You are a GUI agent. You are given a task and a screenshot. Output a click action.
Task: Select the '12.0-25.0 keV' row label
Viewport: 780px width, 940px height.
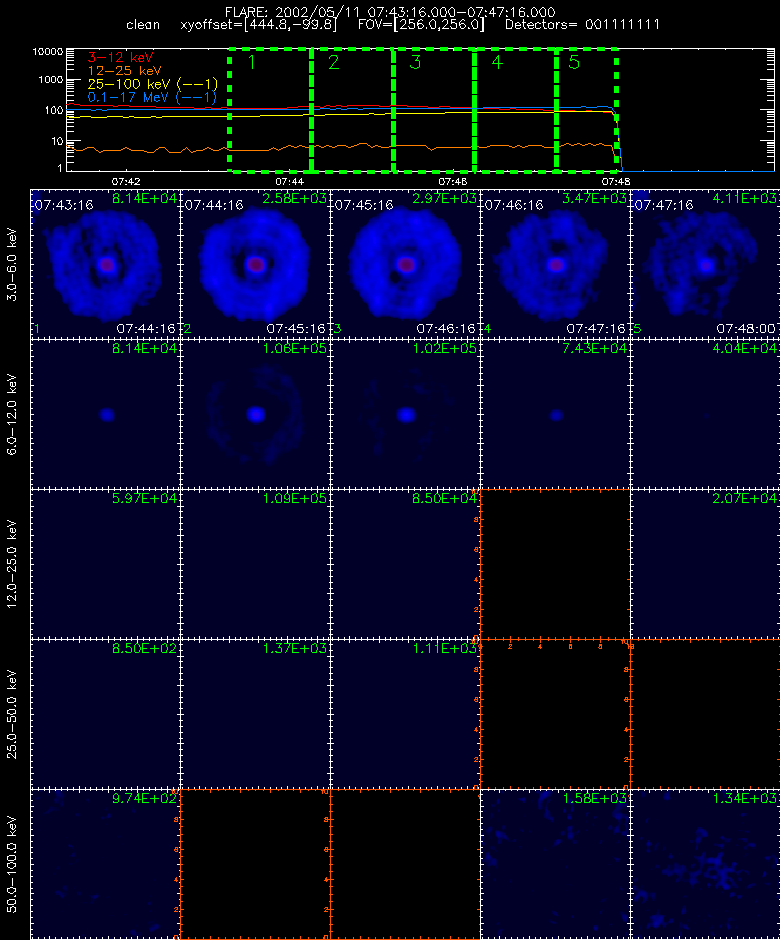click(x=13, y=565)
